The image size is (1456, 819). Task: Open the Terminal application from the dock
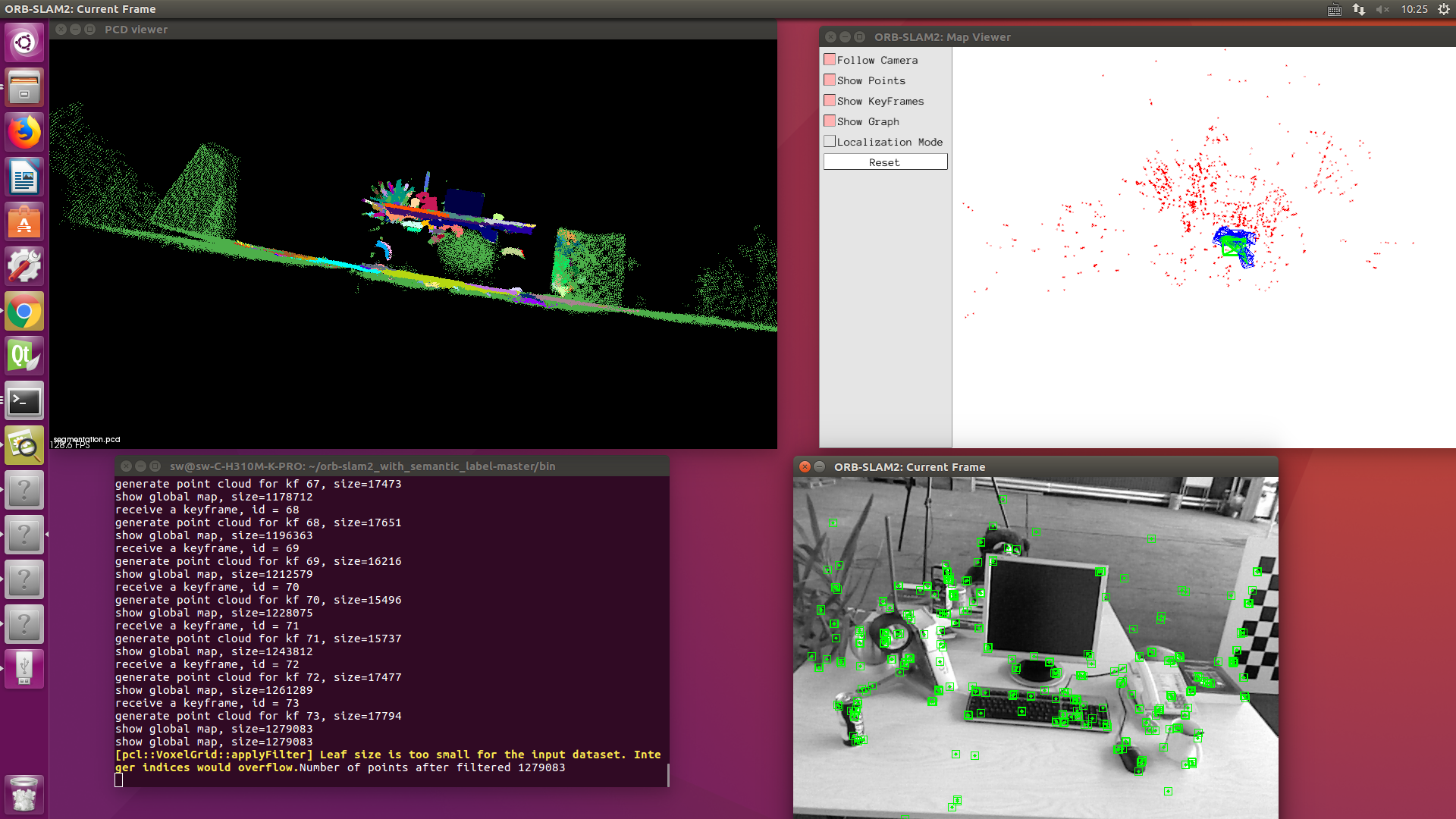(24, 401)
